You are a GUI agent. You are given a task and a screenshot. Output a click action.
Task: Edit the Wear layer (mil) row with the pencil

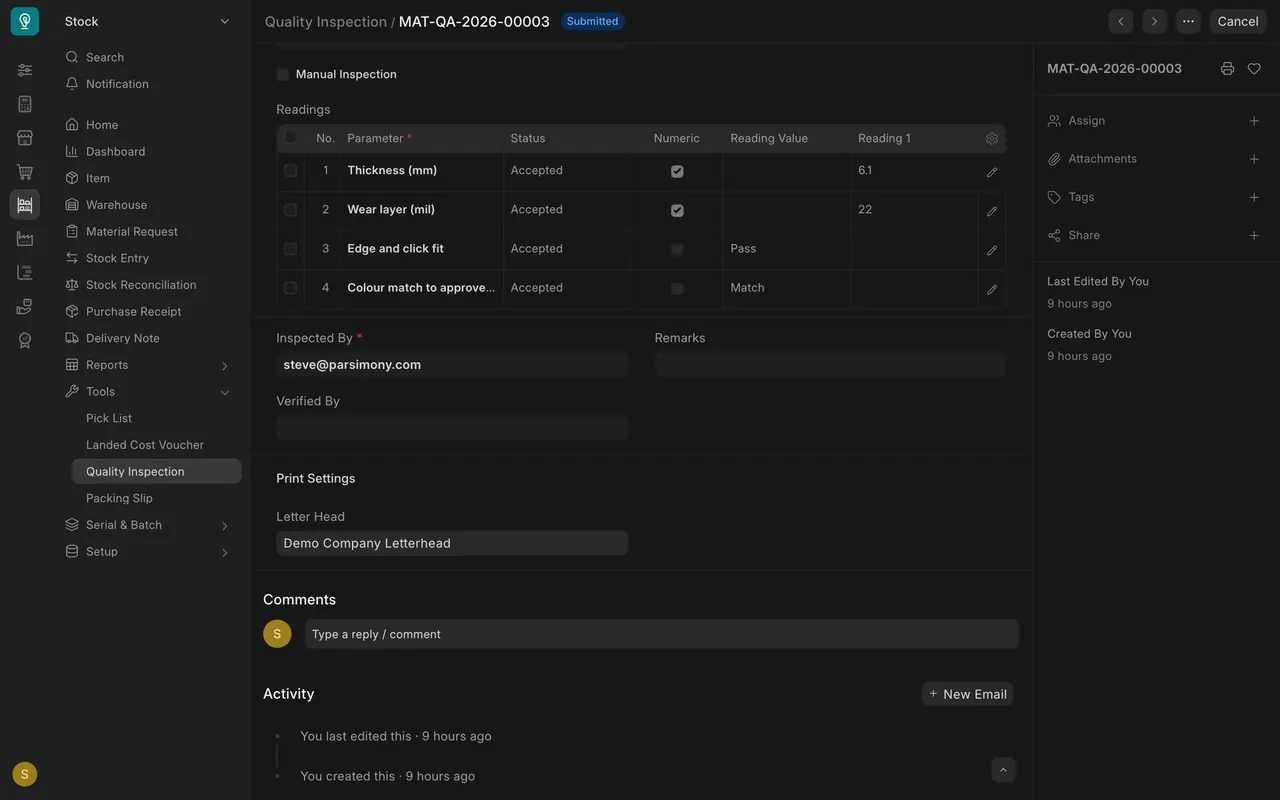(992, 211)
